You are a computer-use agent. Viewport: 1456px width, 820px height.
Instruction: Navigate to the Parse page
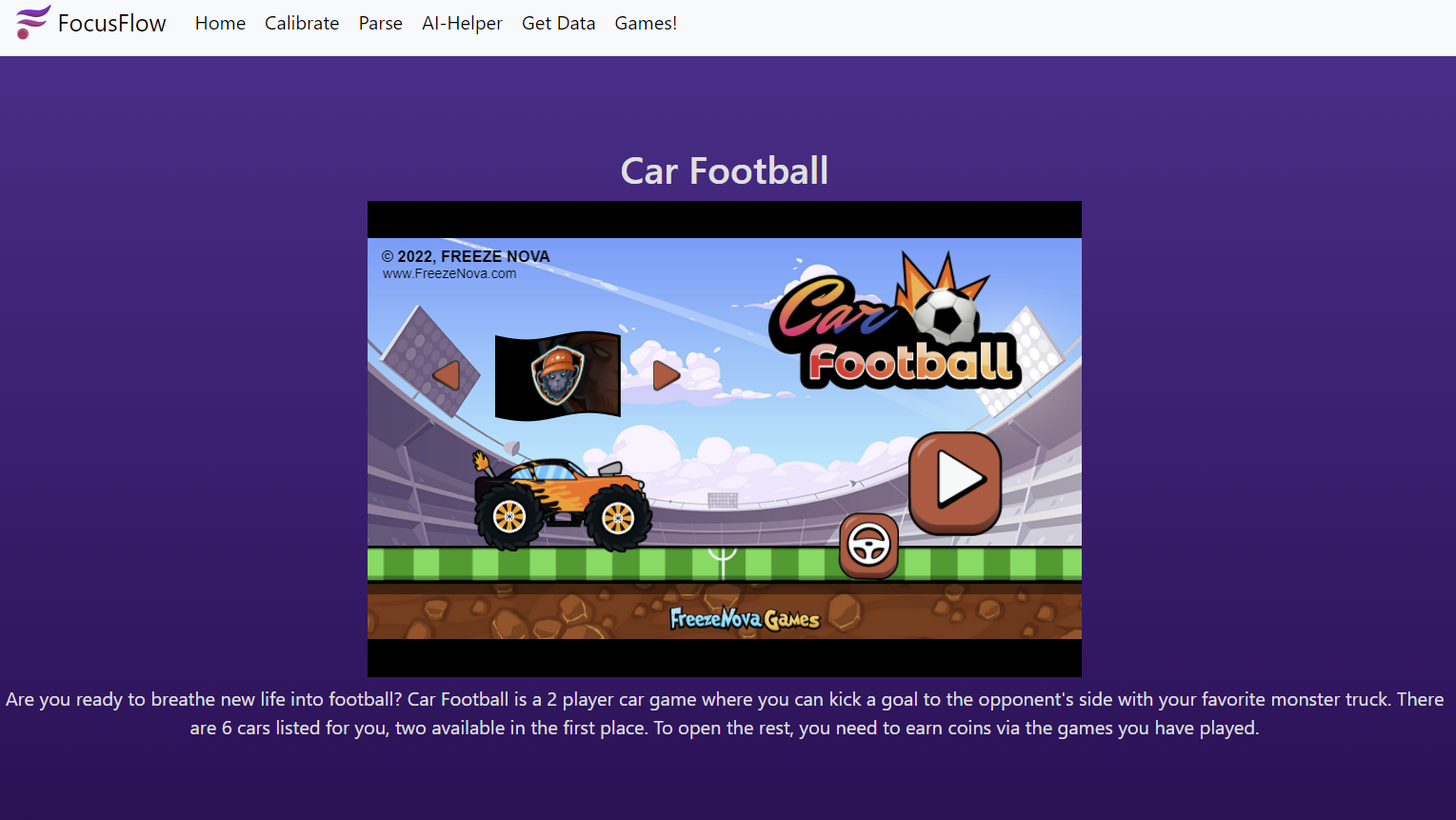(x=381, y=23)
